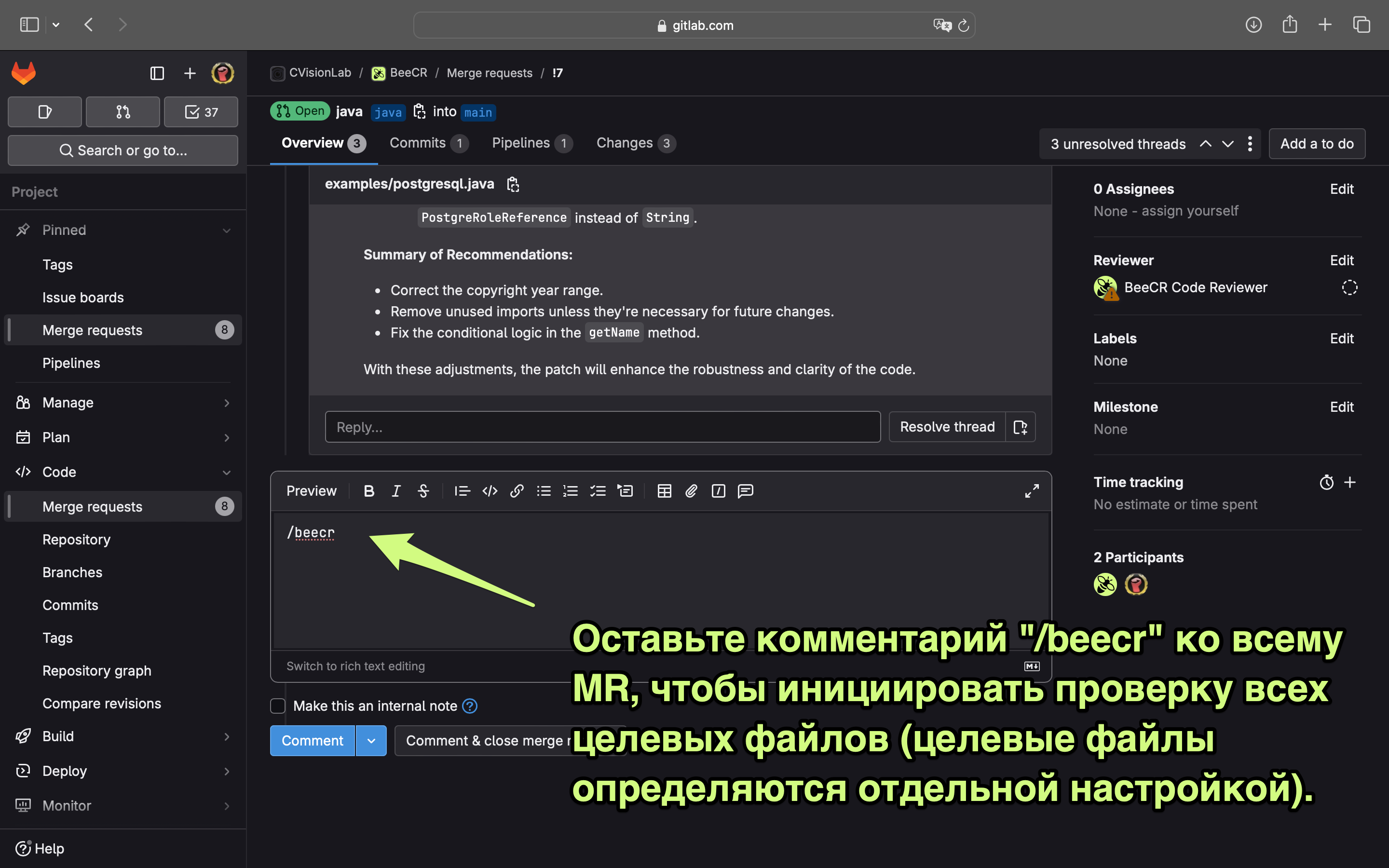This screenshot has width=1389, height=868.
Task: Insert code formatting in comment
Action: coord(490,491)
